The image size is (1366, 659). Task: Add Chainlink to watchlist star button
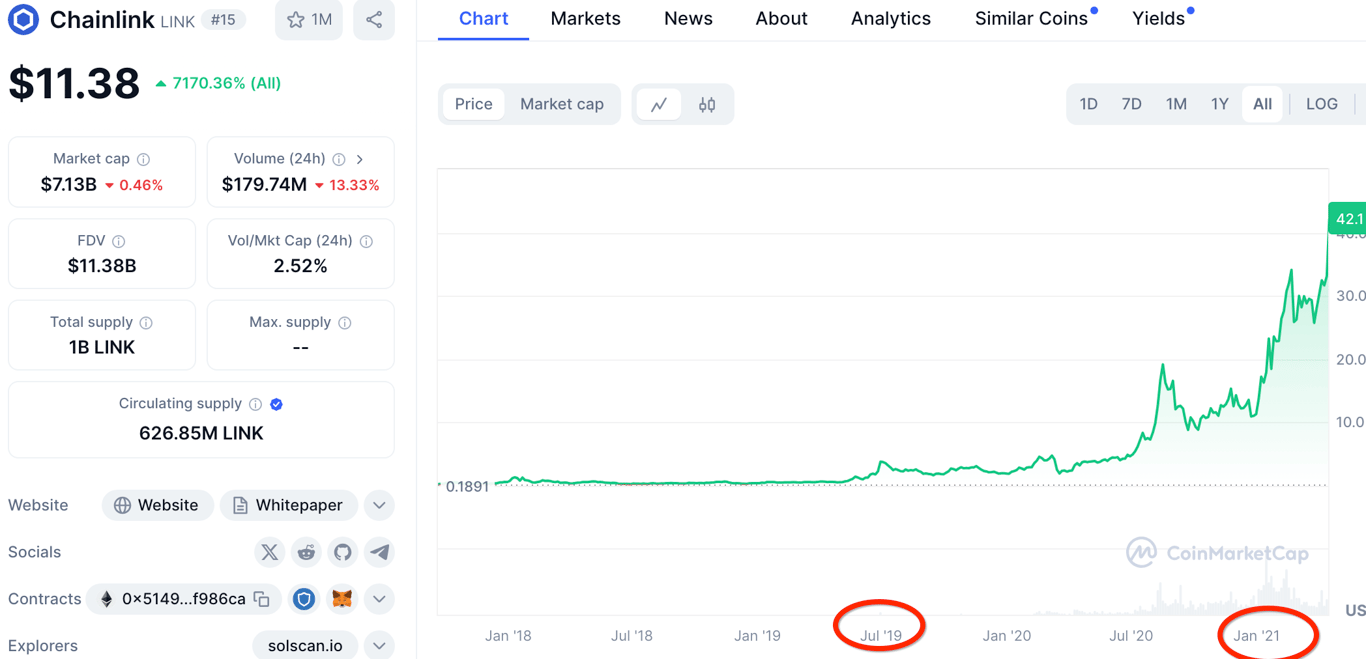[x=309, y=20]
